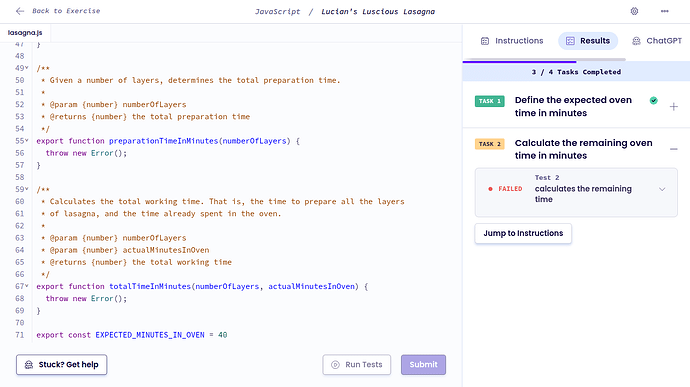Click the totalTimeInMinutes function name

(x=150, y=286)
